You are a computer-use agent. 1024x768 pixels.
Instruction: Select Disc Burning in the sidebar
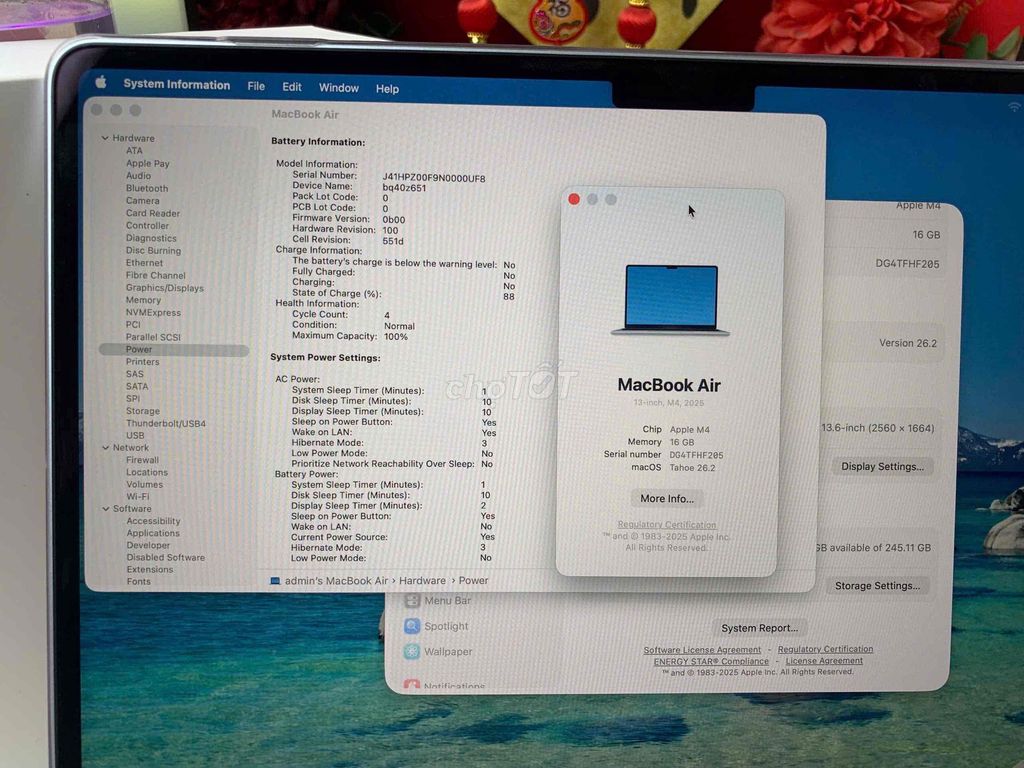(x=153, y=251)
